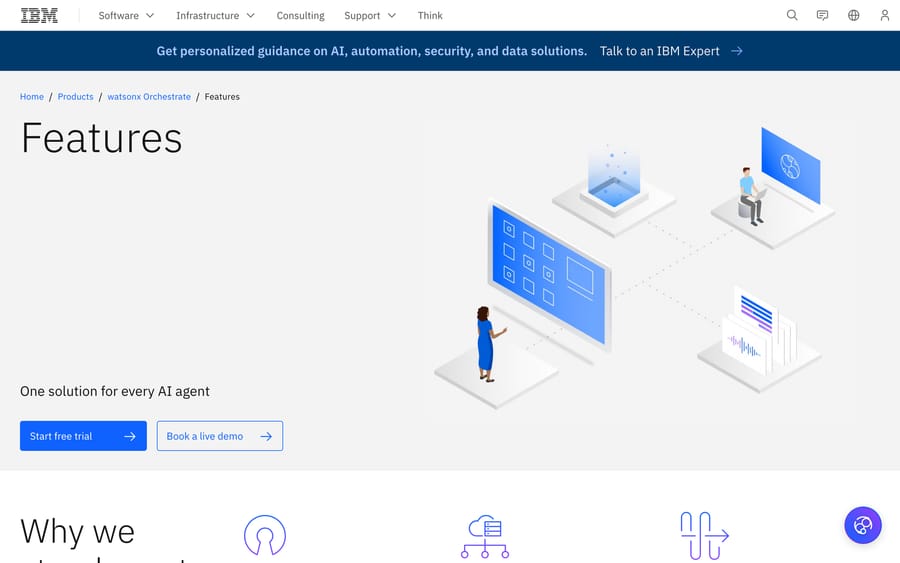Image resolution: width=900 pixels, height=563 pixels.
Task: Expand the Software menu
Action: click(x=126, y=15)
